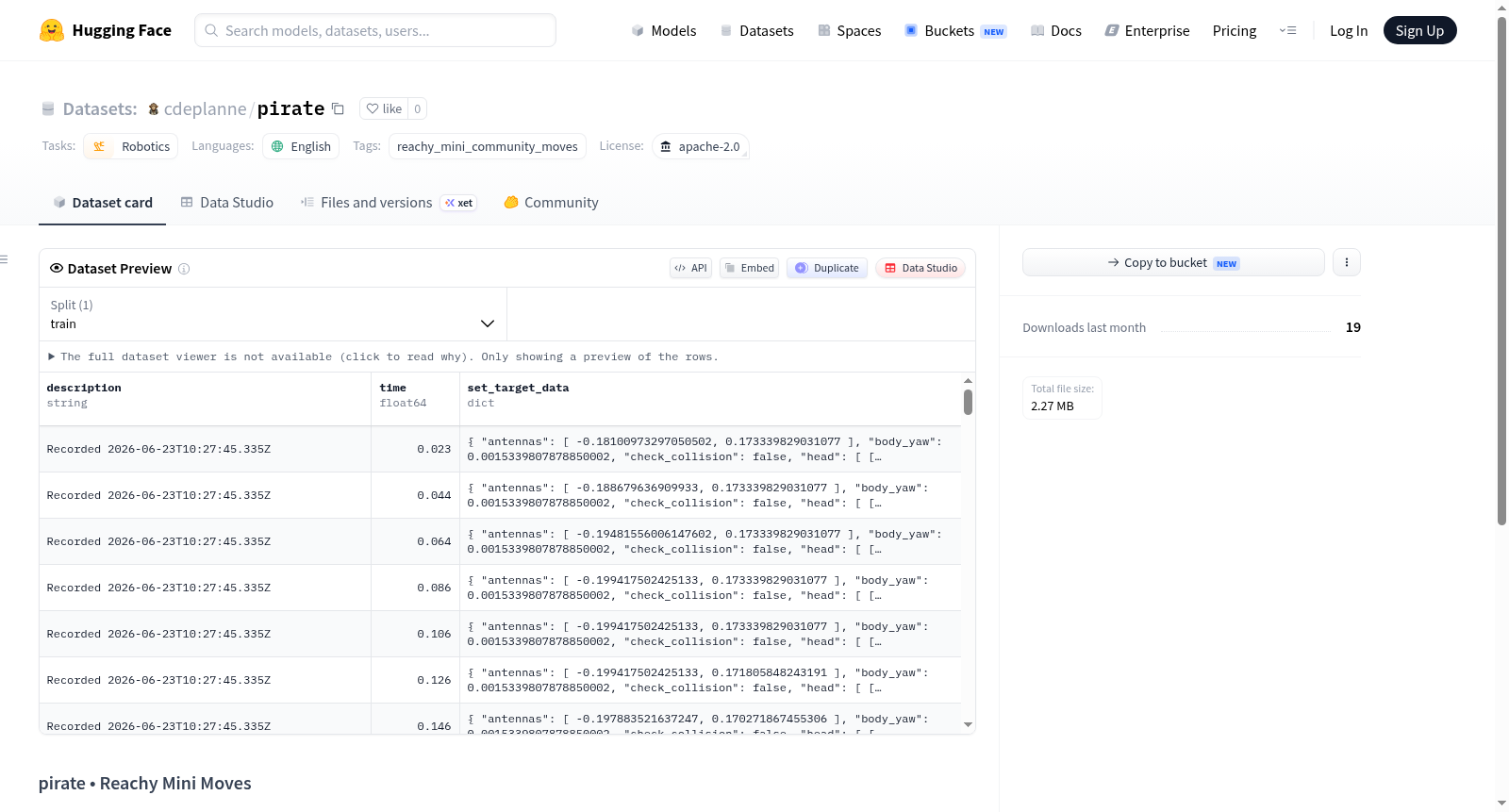Click the red Data Studio button

point(920,268)
